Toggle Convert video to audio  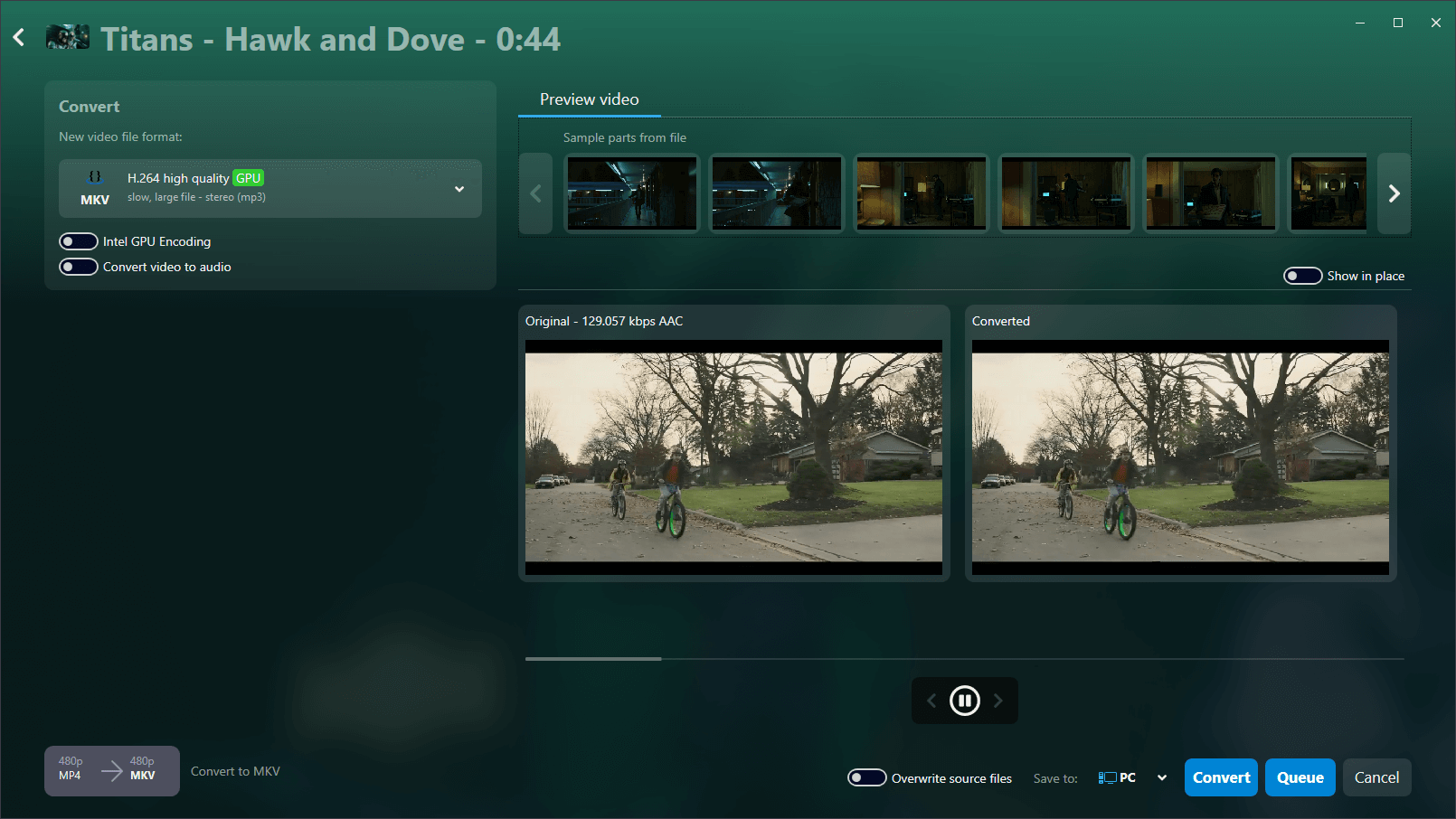(79, 267)
